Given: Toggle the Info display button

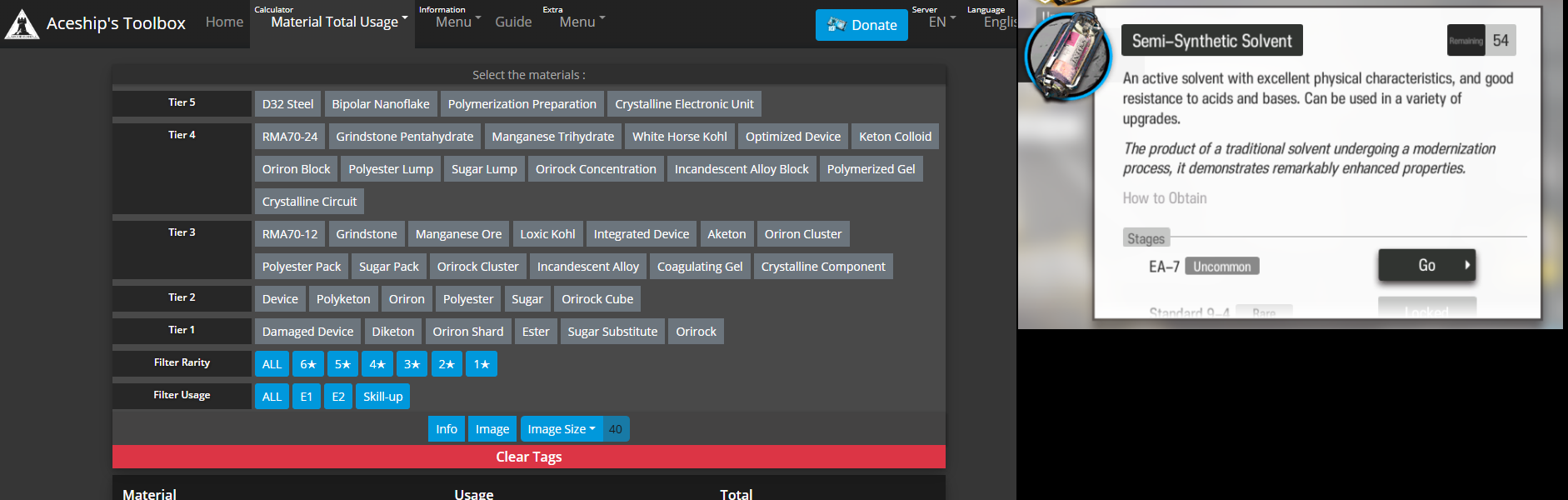Looking at the screenshot, I should (x=447, y=429).
